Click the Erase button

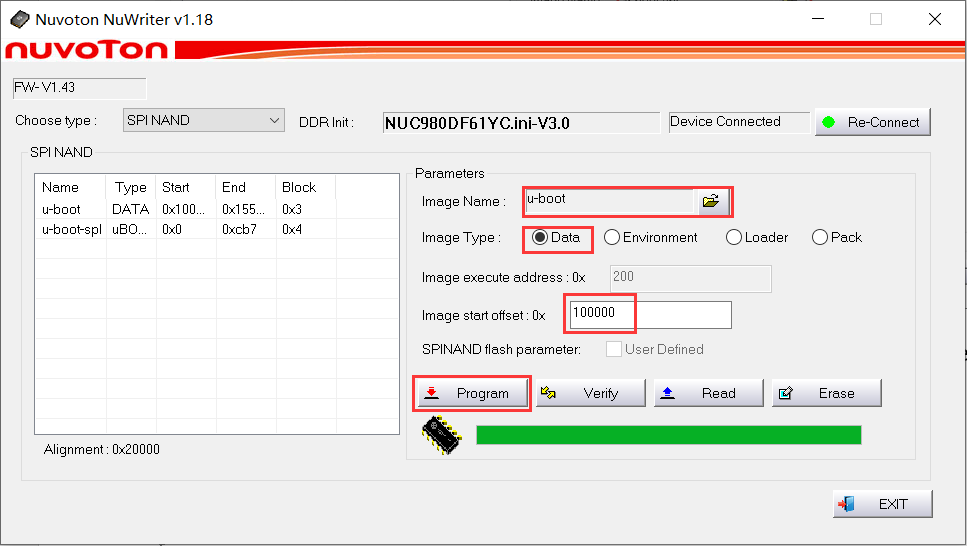(826, 393)
